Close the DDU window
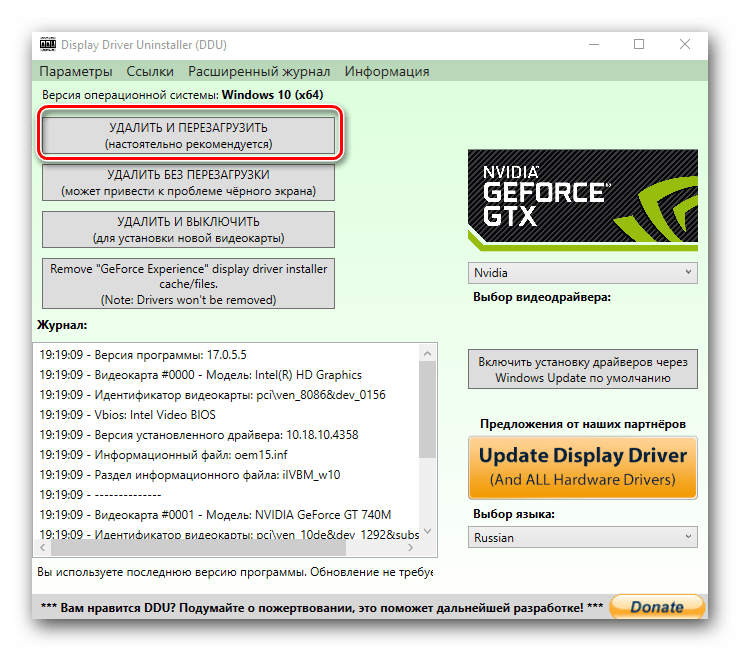 click(685, 44)
